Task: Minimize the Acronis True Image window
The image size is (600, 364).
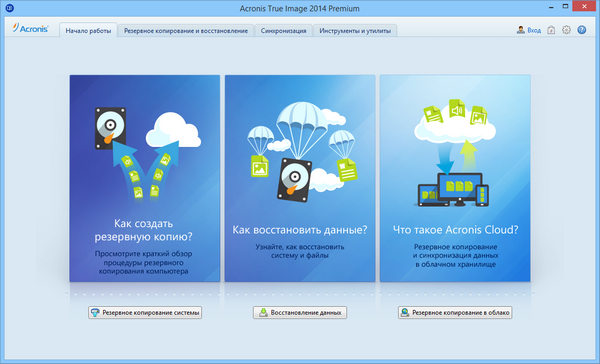Action: 551,7
